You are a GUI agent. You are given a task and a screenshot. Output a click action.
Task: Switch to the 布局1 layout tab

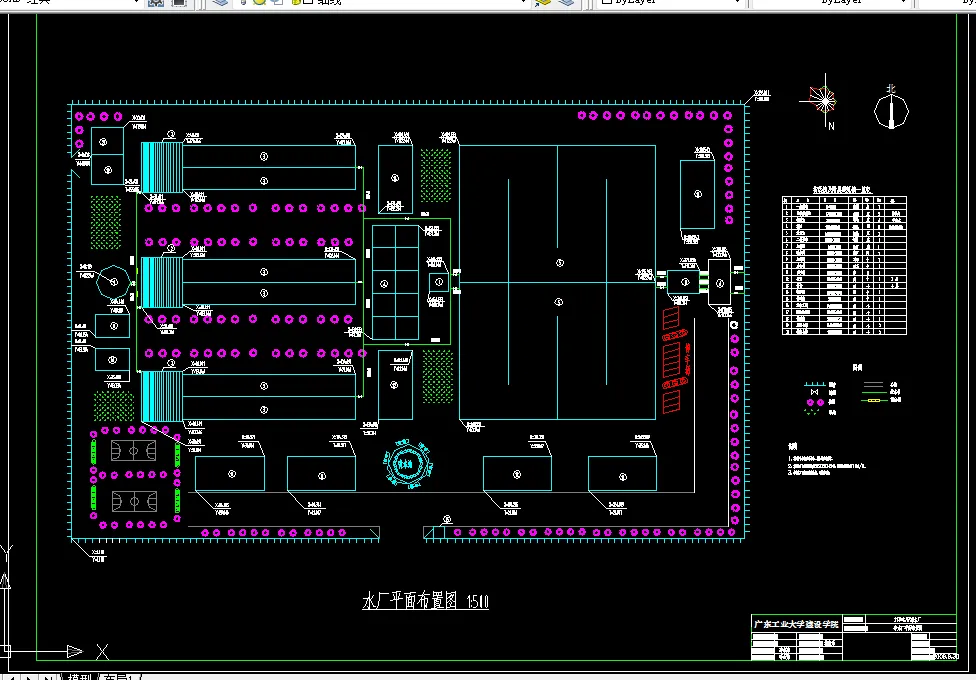pos(118,677)
